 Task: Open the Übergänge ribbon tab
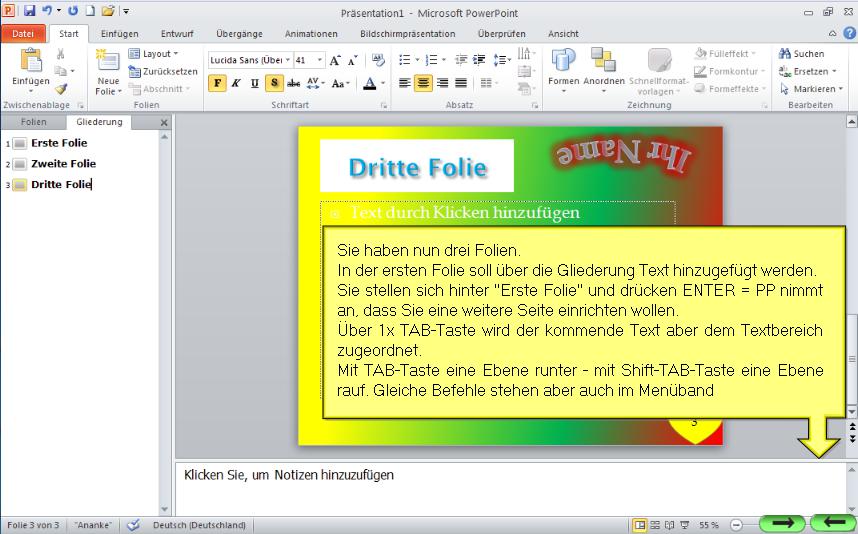[239, 33]
